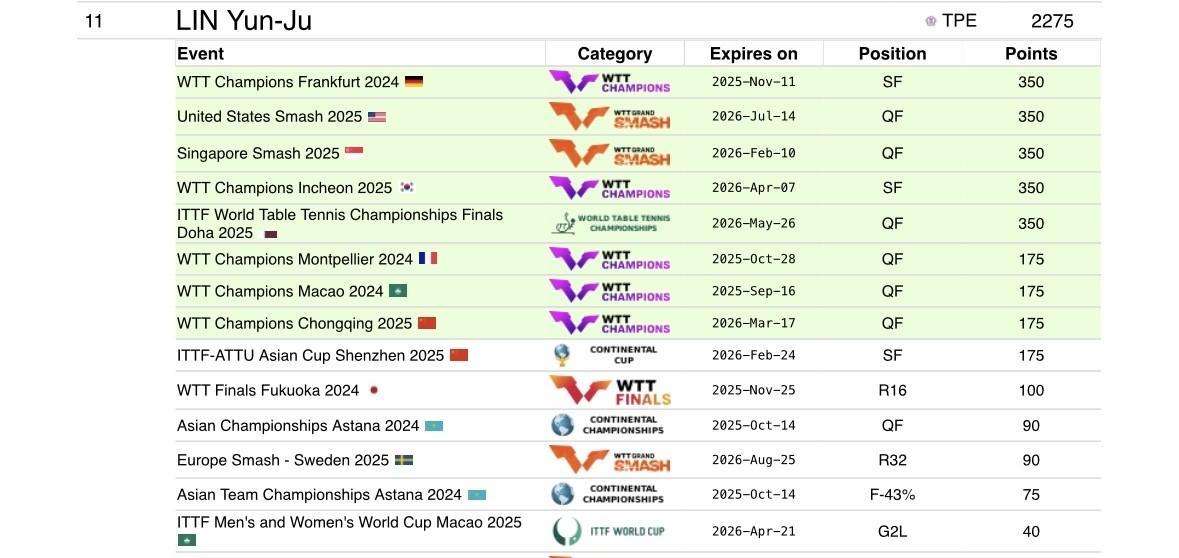Click the TPE association emblem icon

(931, 21)
